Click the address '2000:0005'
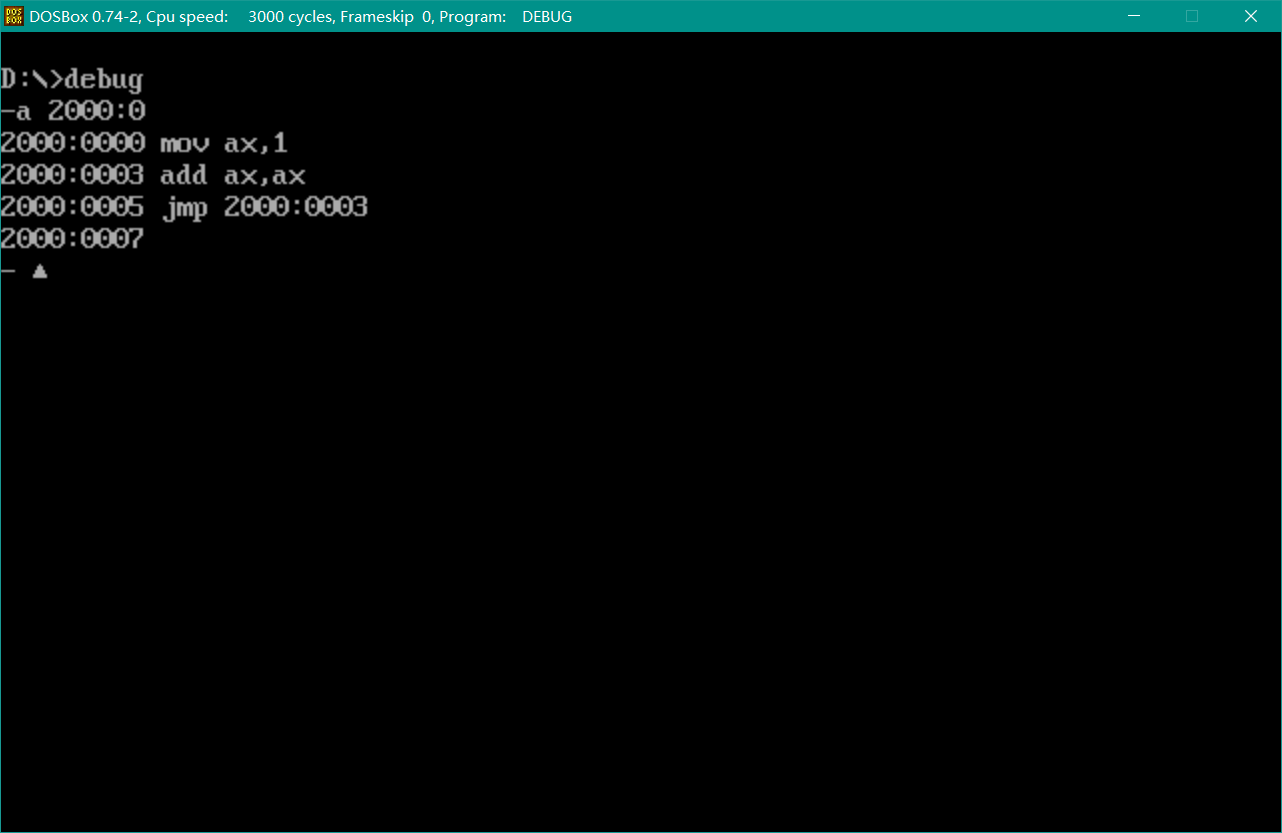This screenshot has height=833, width=1282. click(72, 208)
